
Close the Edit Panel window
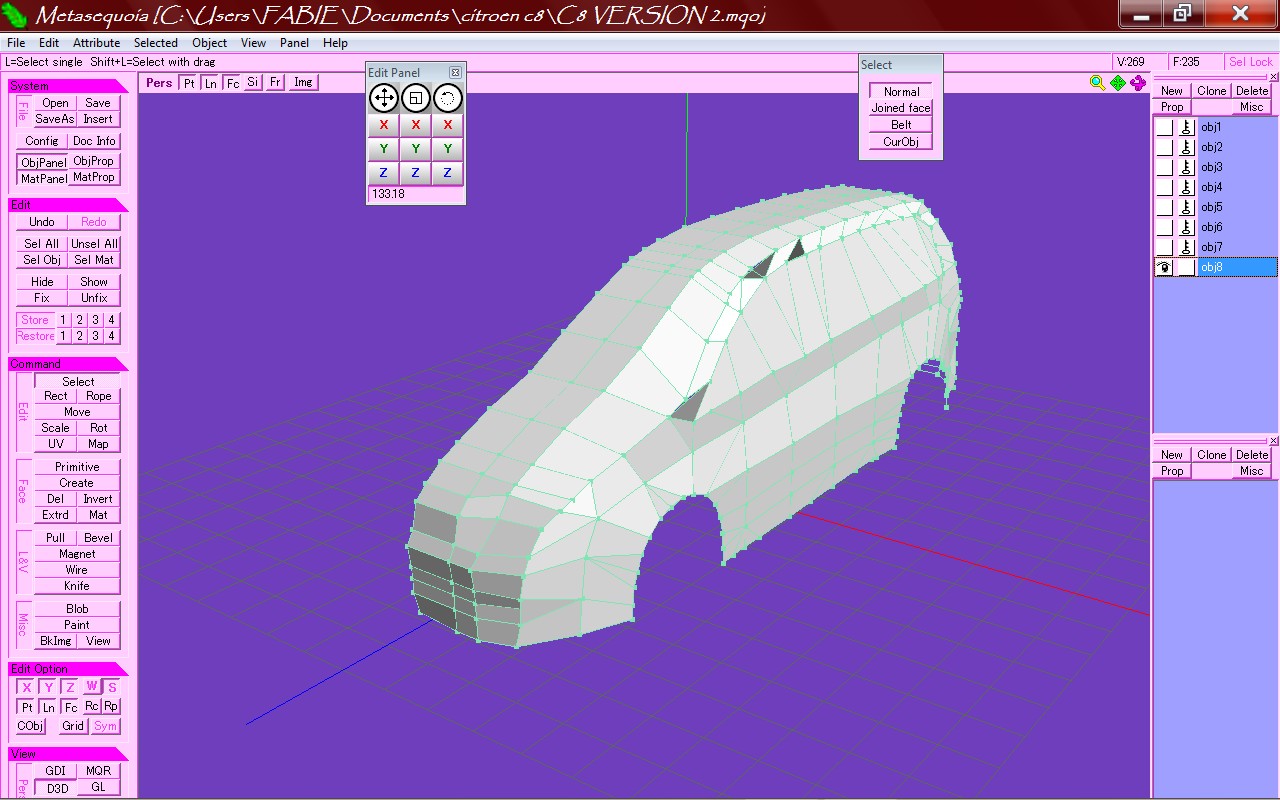[456, 72]
